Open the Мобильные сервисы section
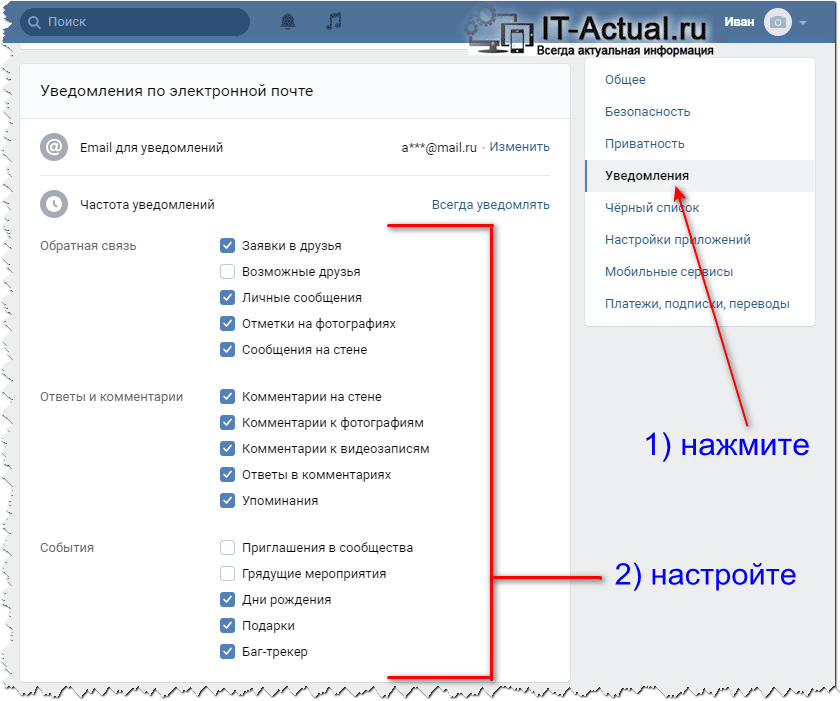Image resolution: width=840 pixels, height=701 pixels. 669,272
